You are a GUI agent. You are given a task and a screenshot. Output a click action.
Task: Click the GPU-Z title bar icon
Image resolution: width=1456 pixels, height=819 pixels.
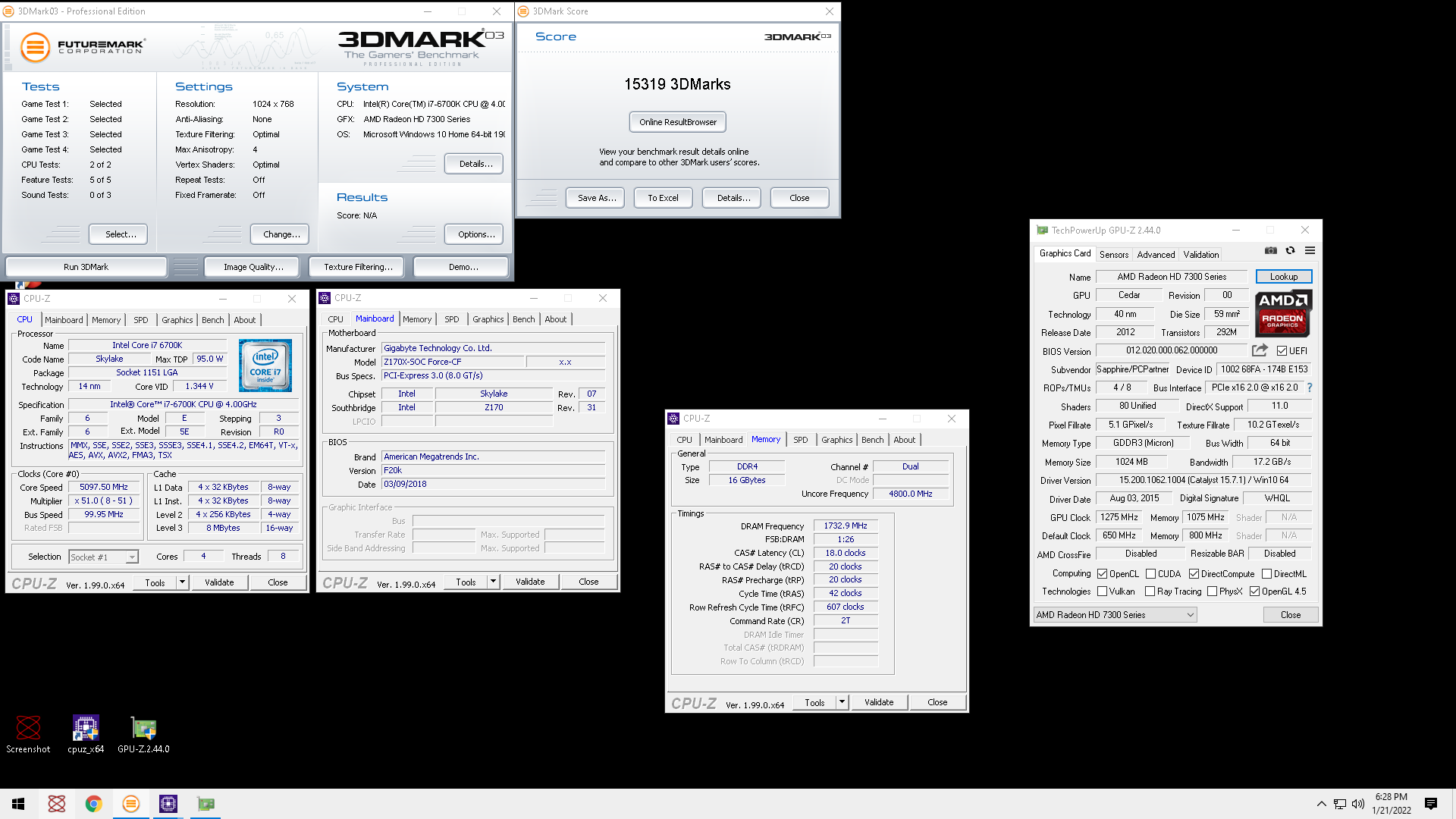pos(1042,230)
